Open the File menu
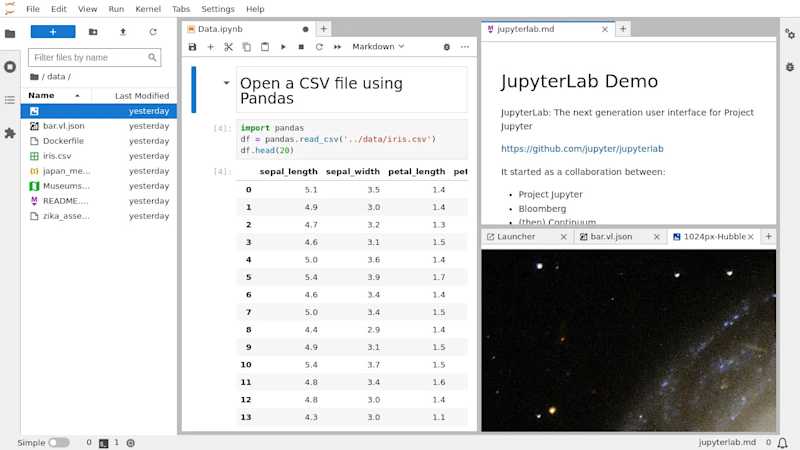 33,9
